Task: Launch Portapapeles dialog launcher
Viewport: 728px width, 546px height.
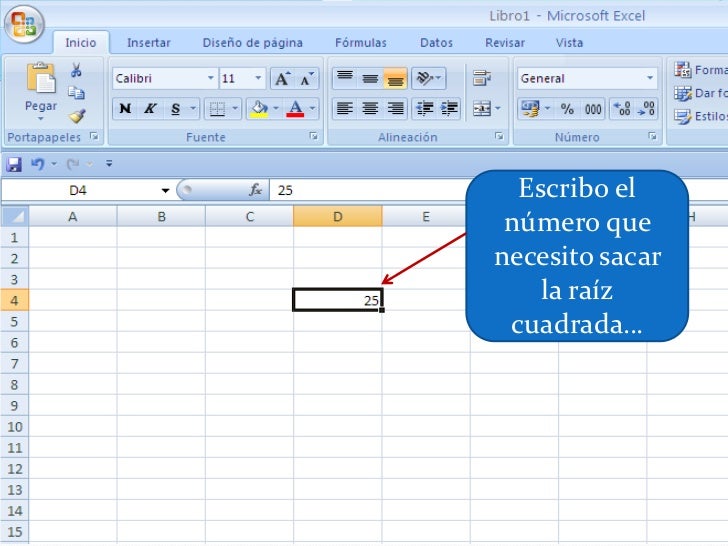Action: coord(95,136)
